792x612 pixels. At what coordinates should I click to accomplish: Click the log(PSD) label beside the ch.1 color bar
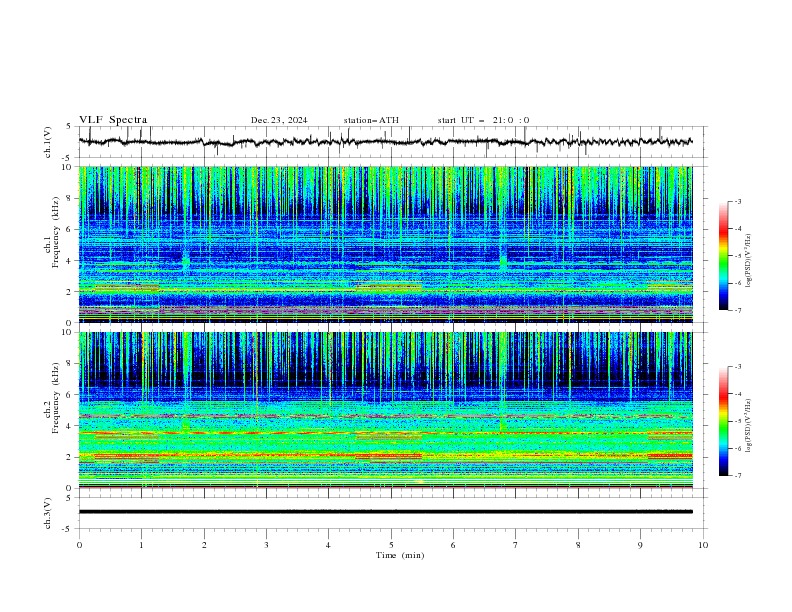(748, 261)
